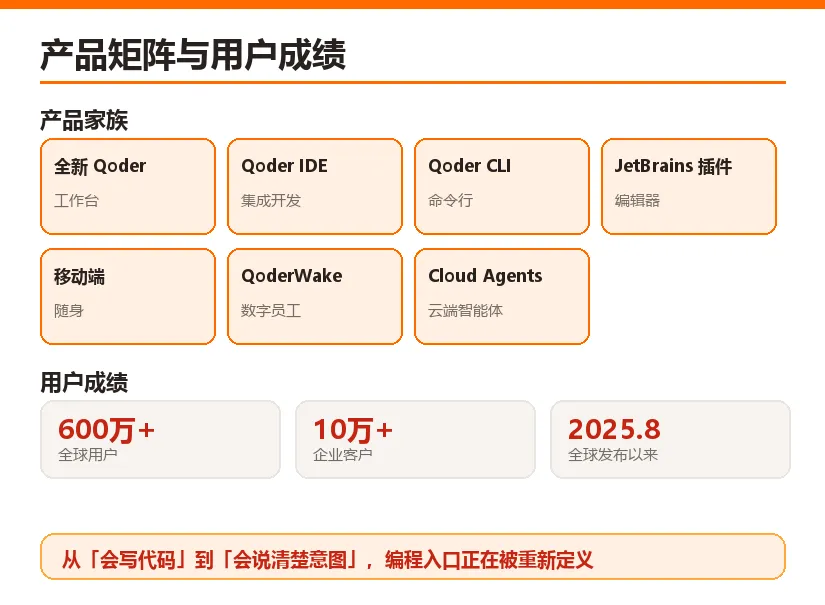Click the 数字员工 subtitle under QoderWake
Image resolution: width=825 pixels, height=605 pixels.
pyautogui.click(x=271, y=310)
